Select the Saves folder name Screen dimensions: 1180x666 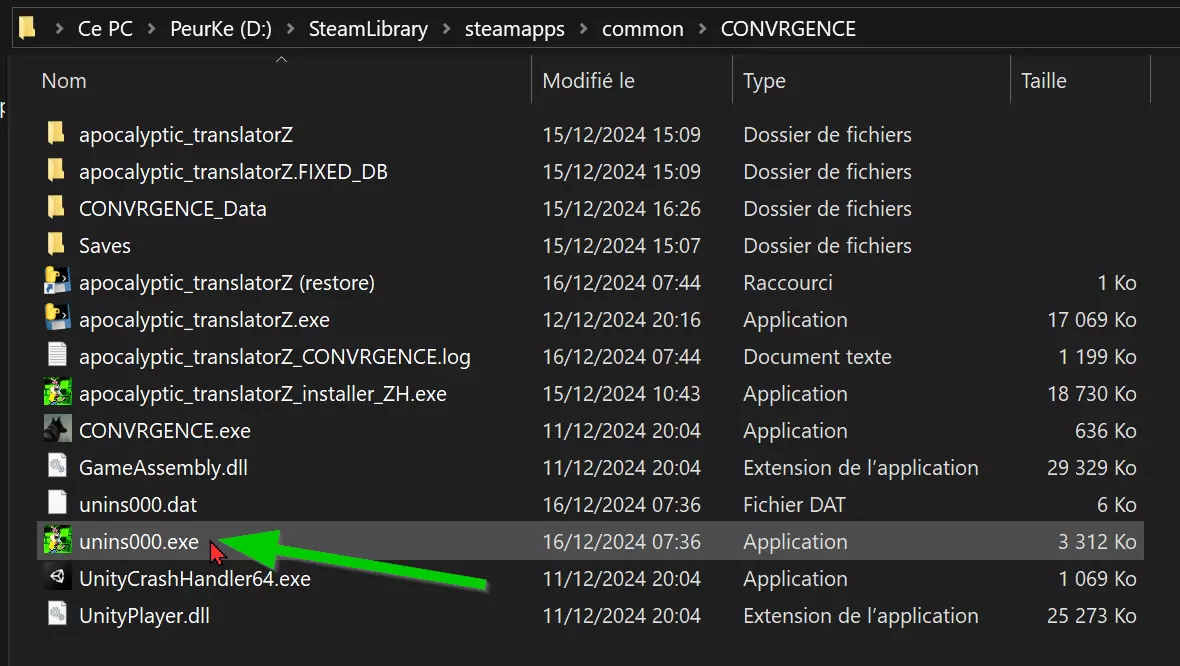pyautogui.click(x=105, y=245)
